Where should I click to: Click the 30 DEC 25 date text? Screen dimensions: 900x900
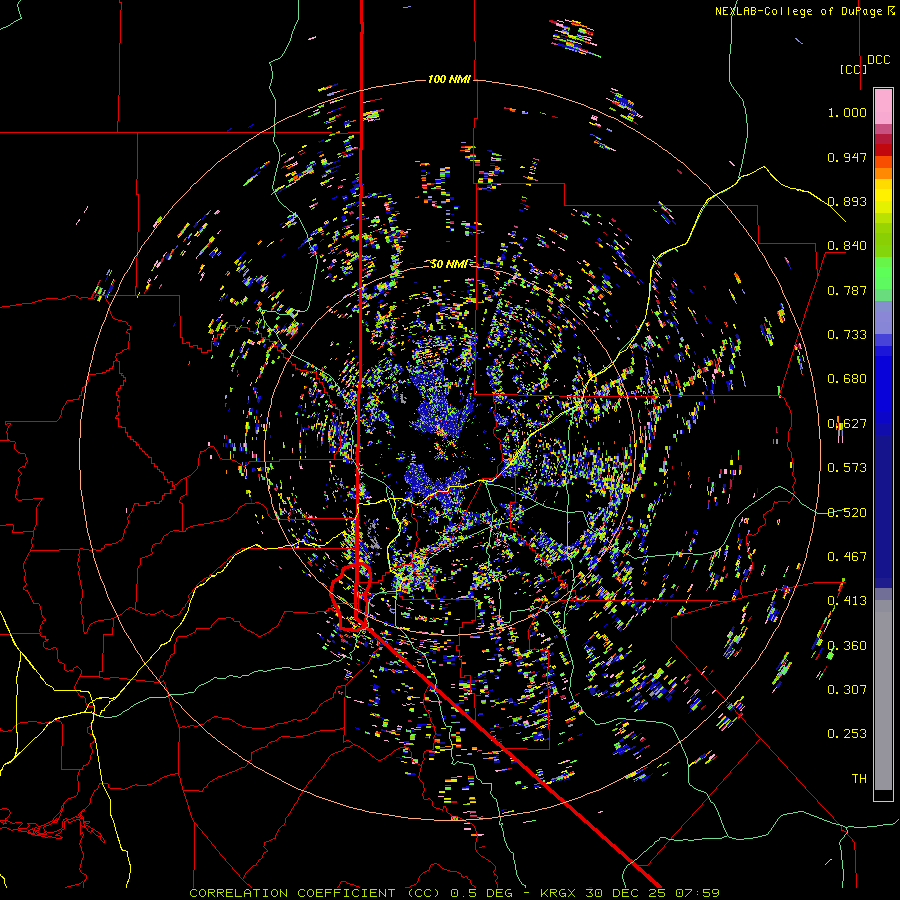pos(626,893)
